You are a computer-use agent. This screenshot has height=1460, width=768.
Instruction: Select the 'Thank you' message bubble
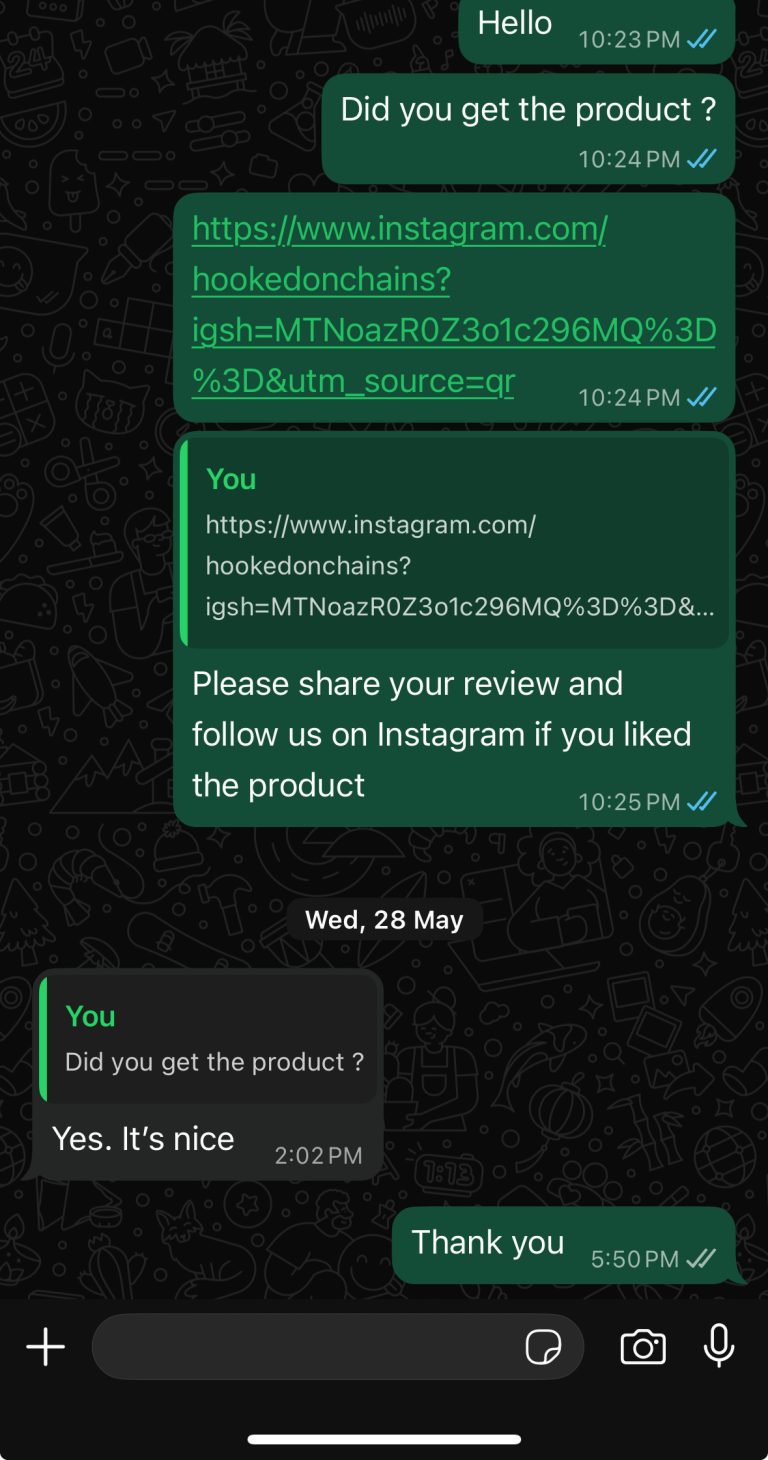(564, 1245)
